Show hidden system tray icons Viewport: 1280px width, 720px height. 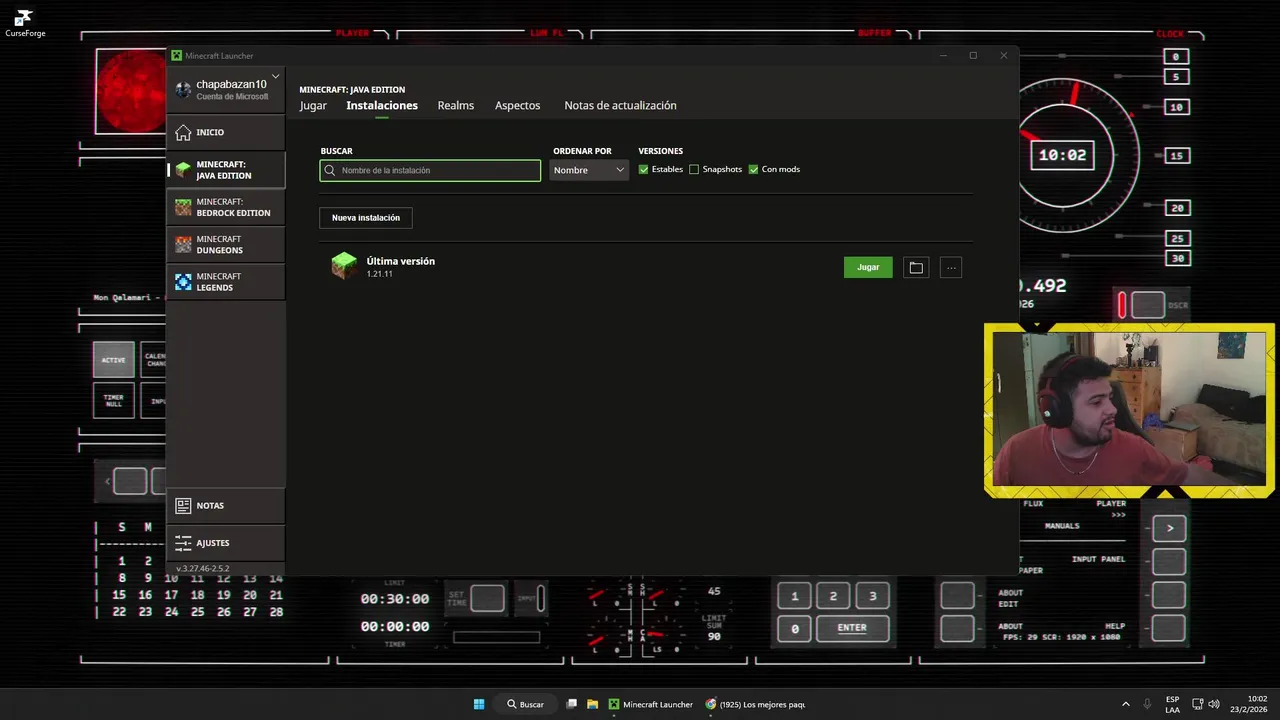(x=1126, y=704)
